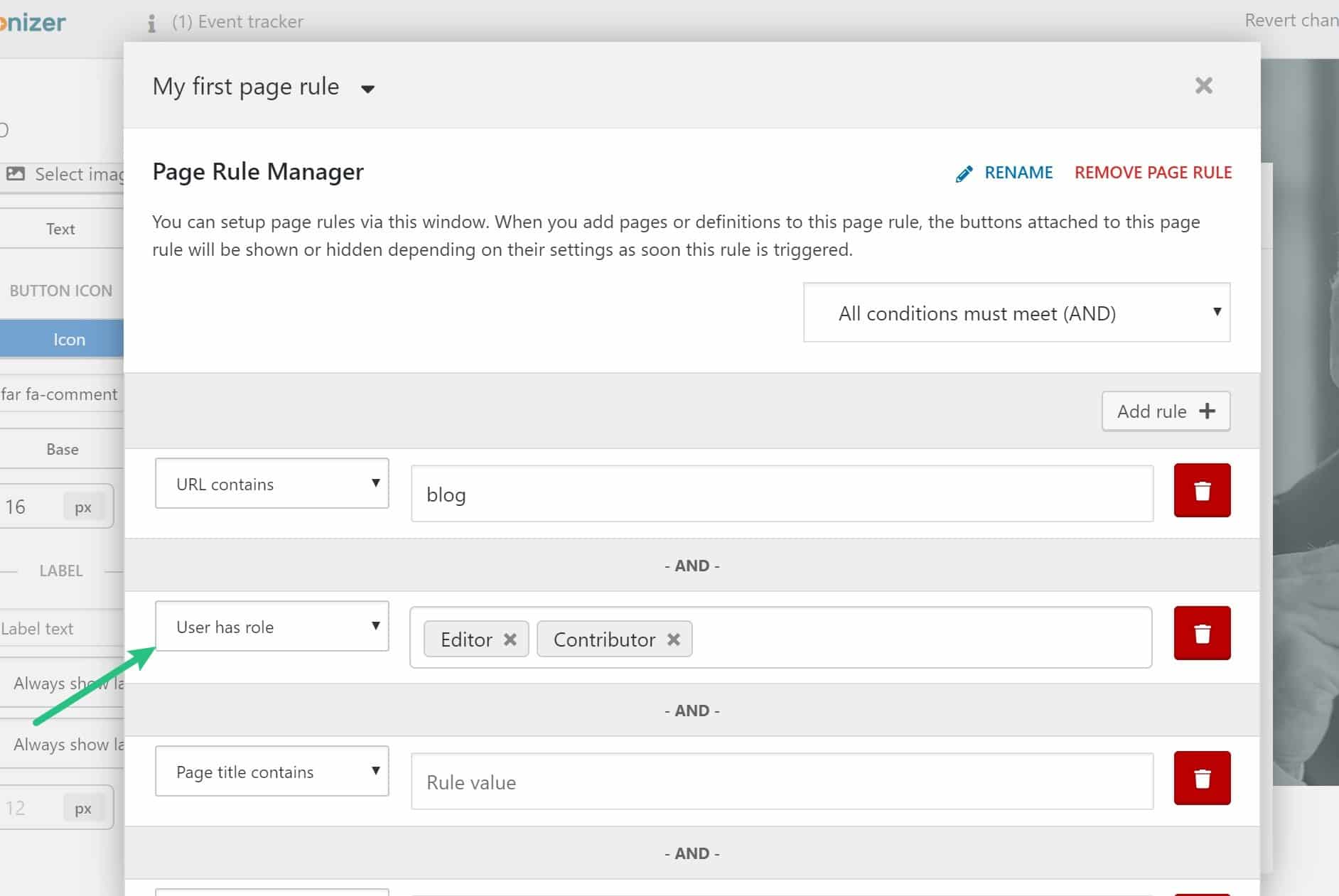Click the Add rule button
Image resolution: width=1339 pixels, height=896 pixels.
tap(1166, 411)
